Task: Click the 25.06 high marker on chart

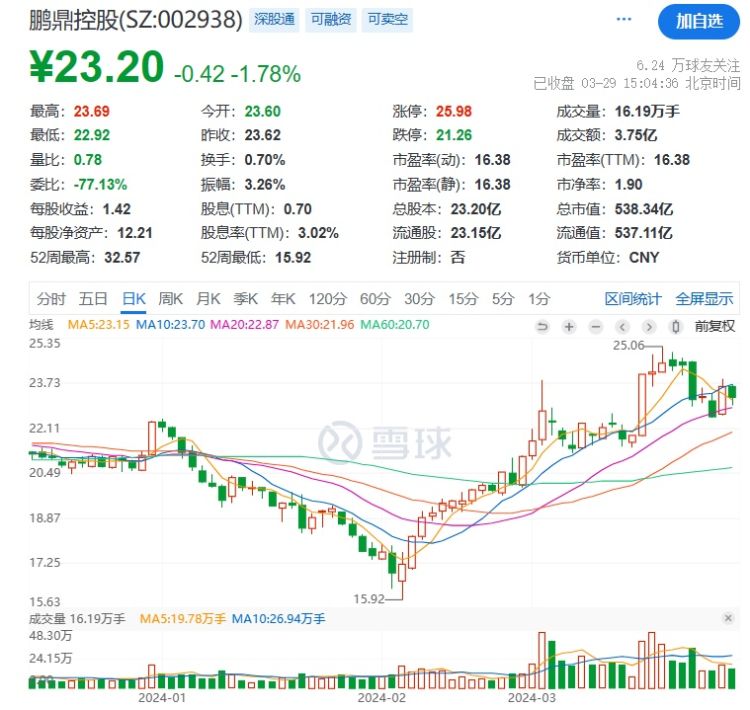Action: (629, 345)
